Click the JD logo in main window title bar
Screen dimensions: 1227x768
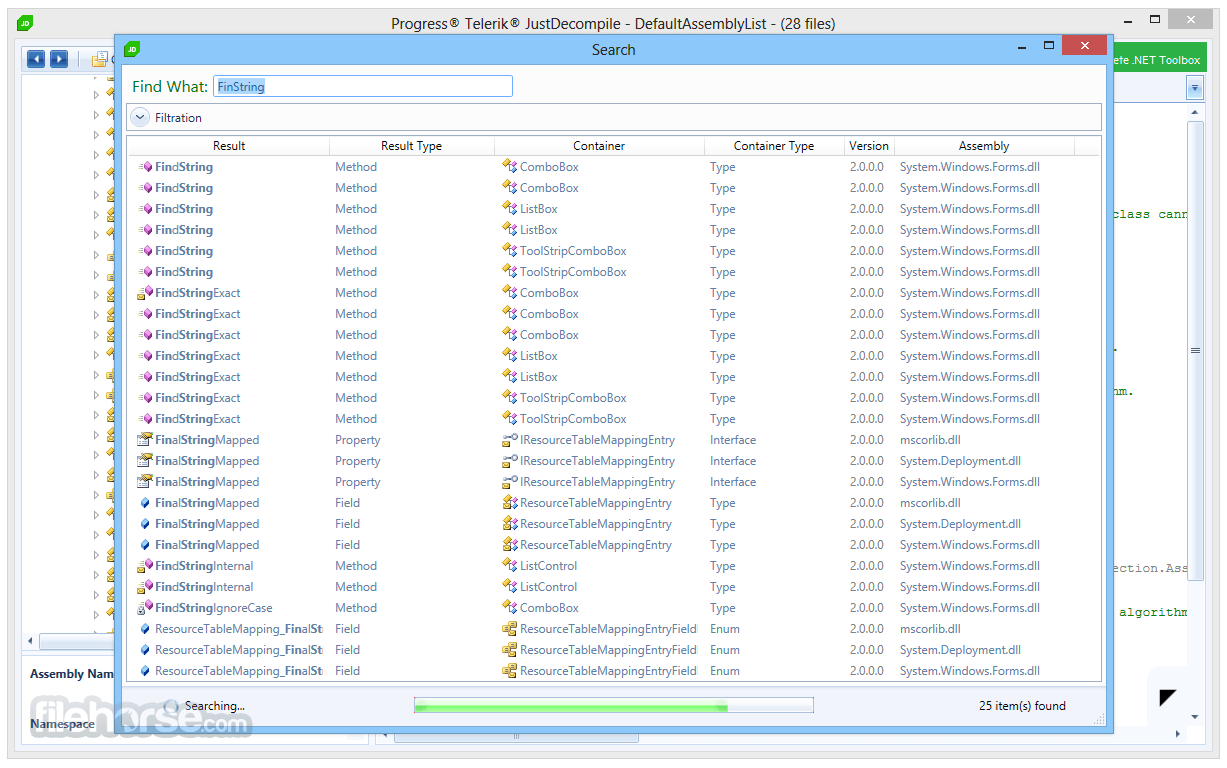pyautogui.click(x=25, y=22)
